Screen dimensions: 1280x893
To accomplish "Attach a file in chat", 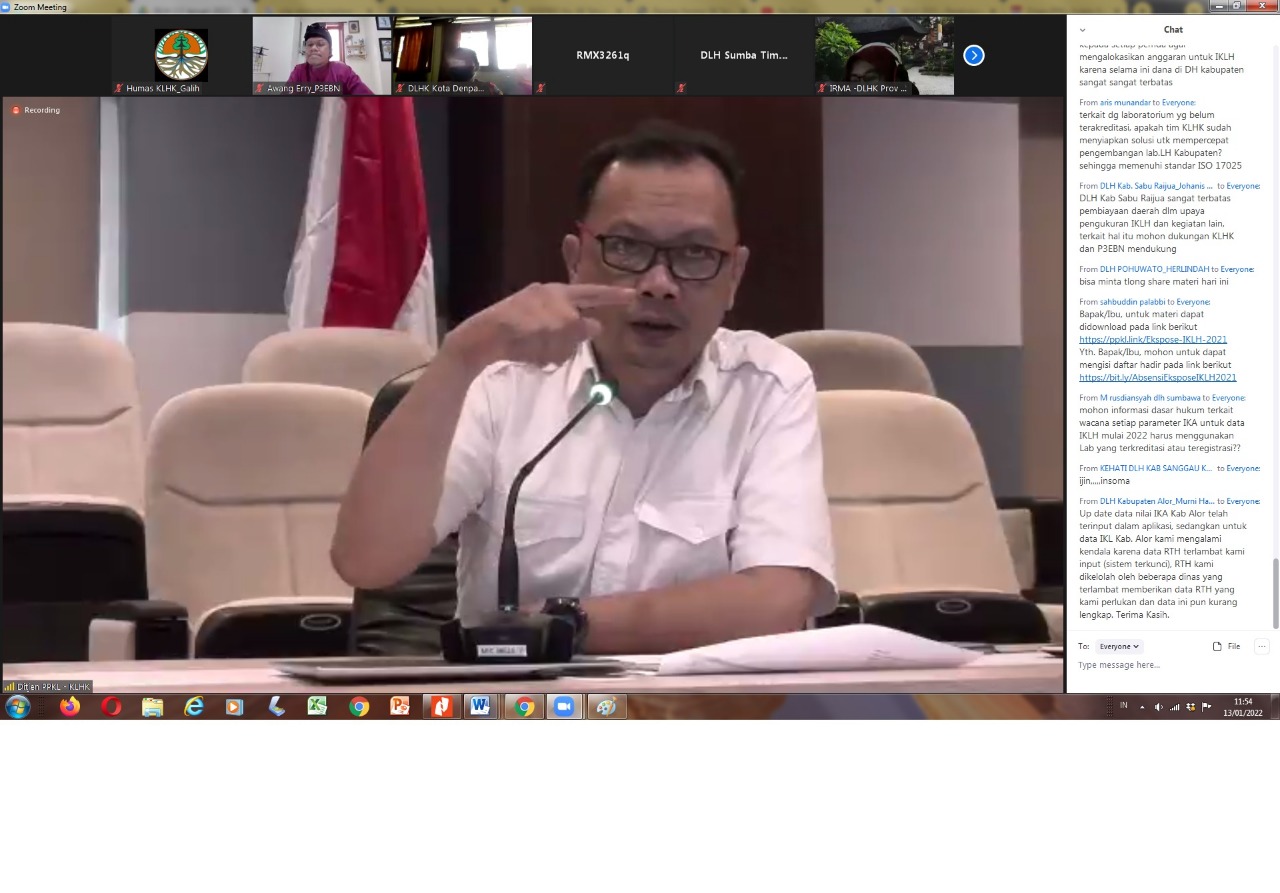I will point(1226,647).
